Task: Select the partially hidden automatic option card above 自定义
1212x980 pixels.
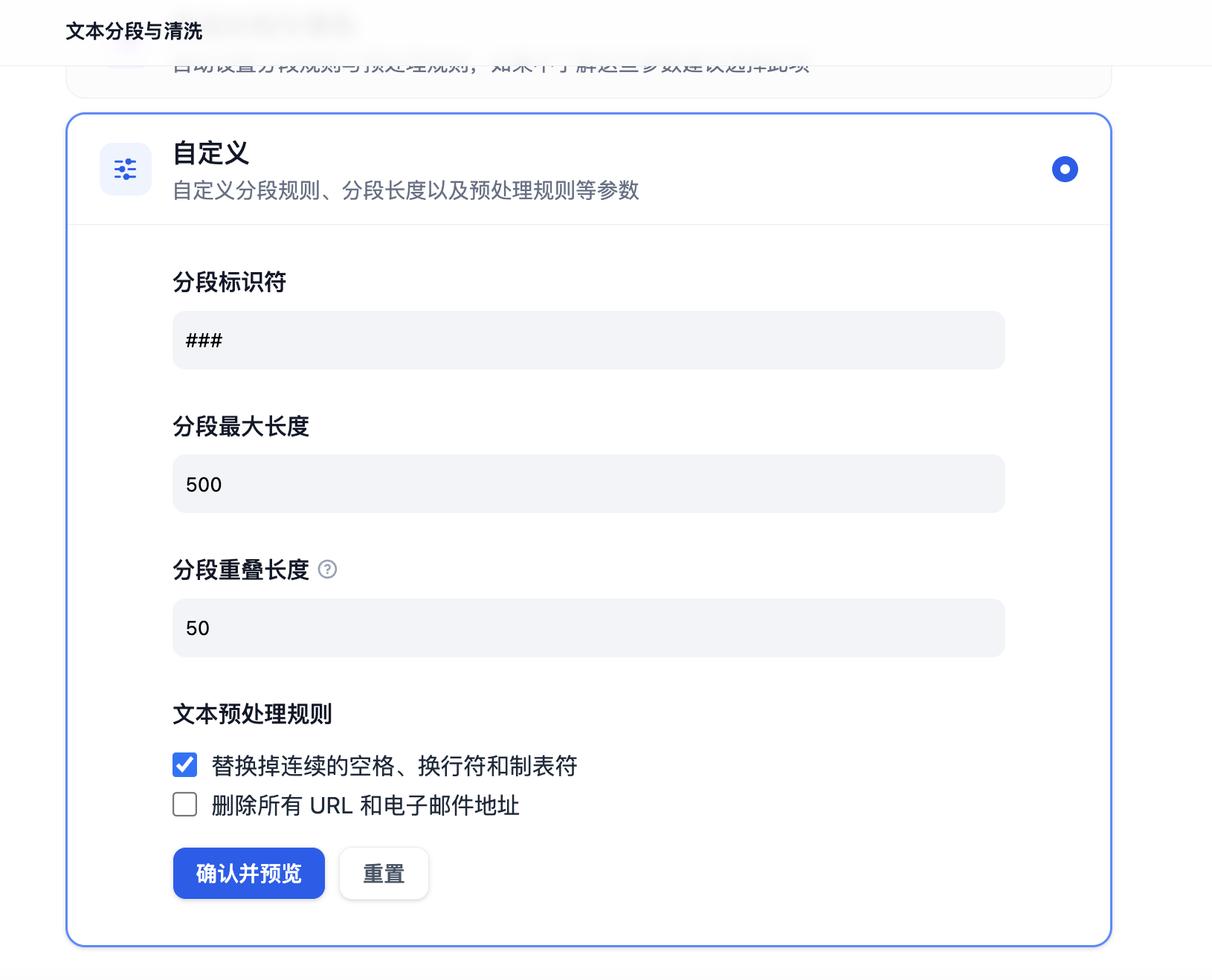Action: 588,82
